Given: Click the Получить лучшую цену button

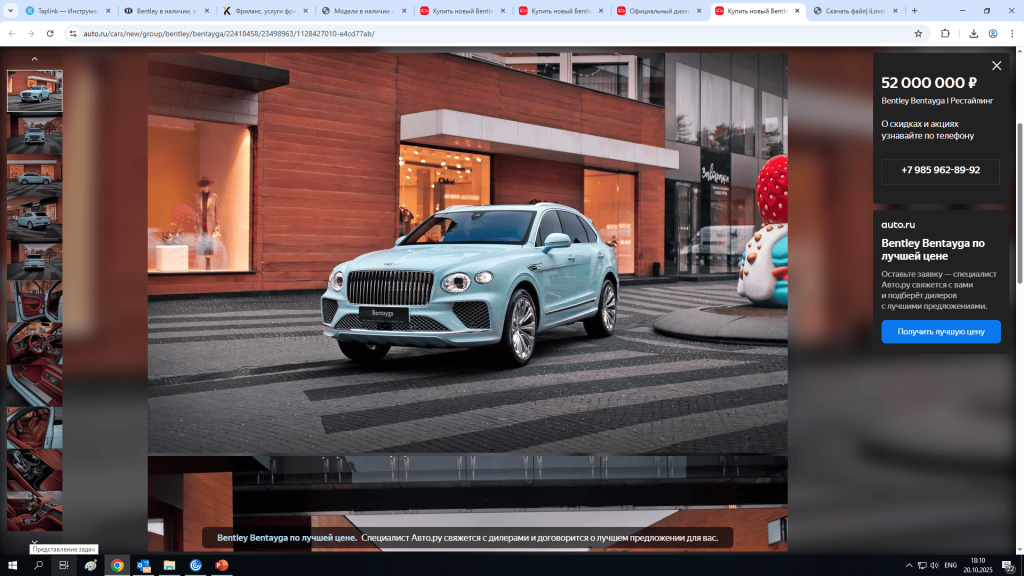Looking at the screenshot, I should [940, 331].
